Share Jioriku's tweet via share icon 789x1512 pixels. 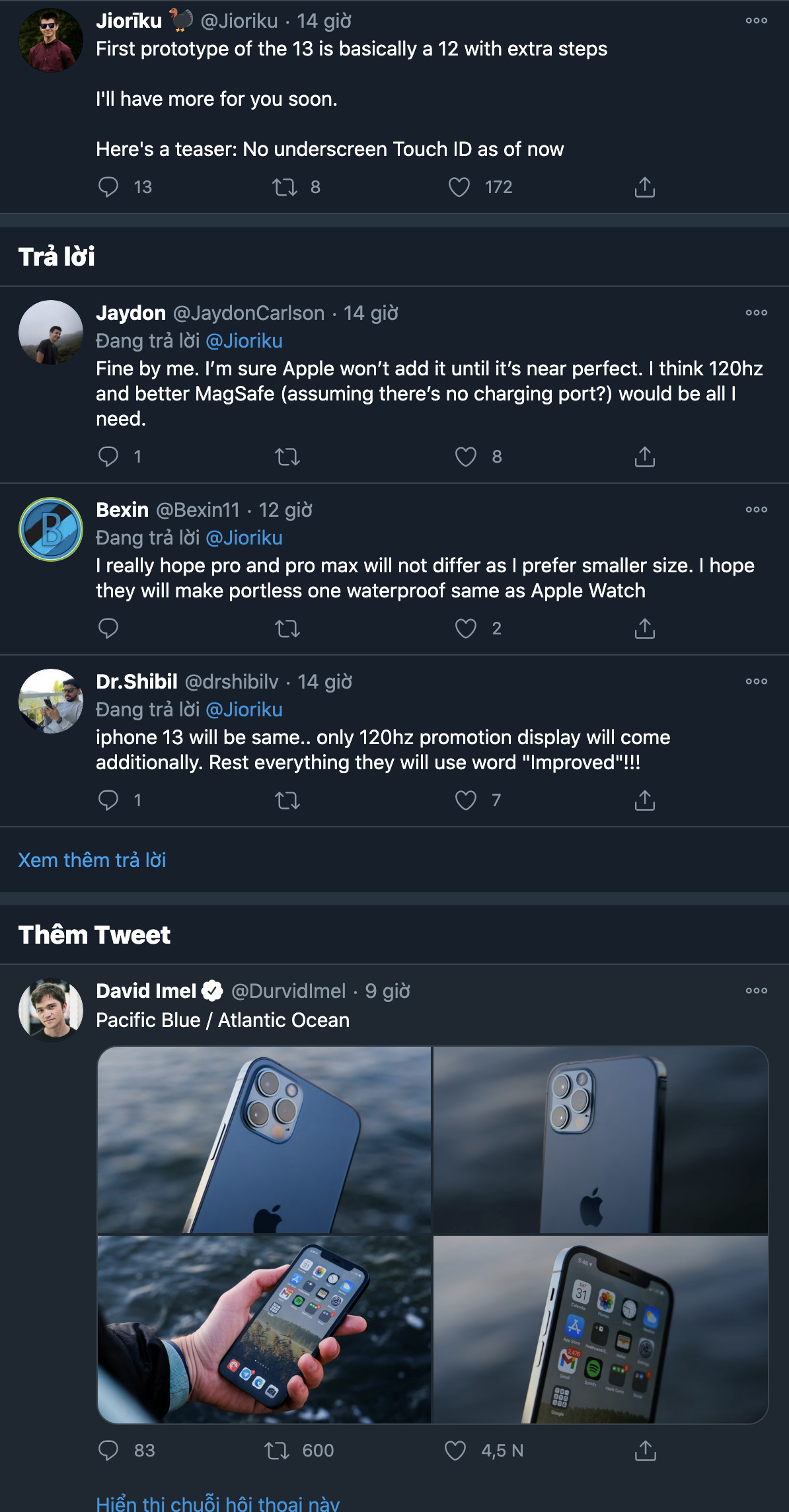pyautogui.click(x=644, y=188)
